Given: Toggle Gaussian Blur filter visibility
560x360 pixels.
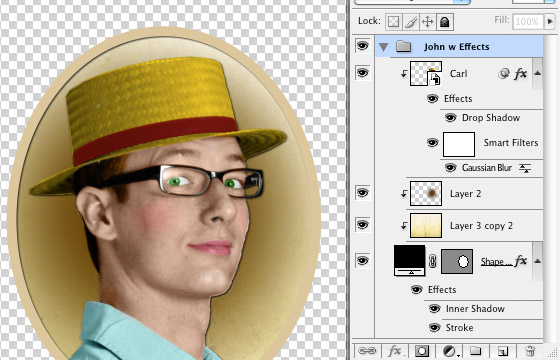Looking at the screenshot, I should [x=450, y=167].
